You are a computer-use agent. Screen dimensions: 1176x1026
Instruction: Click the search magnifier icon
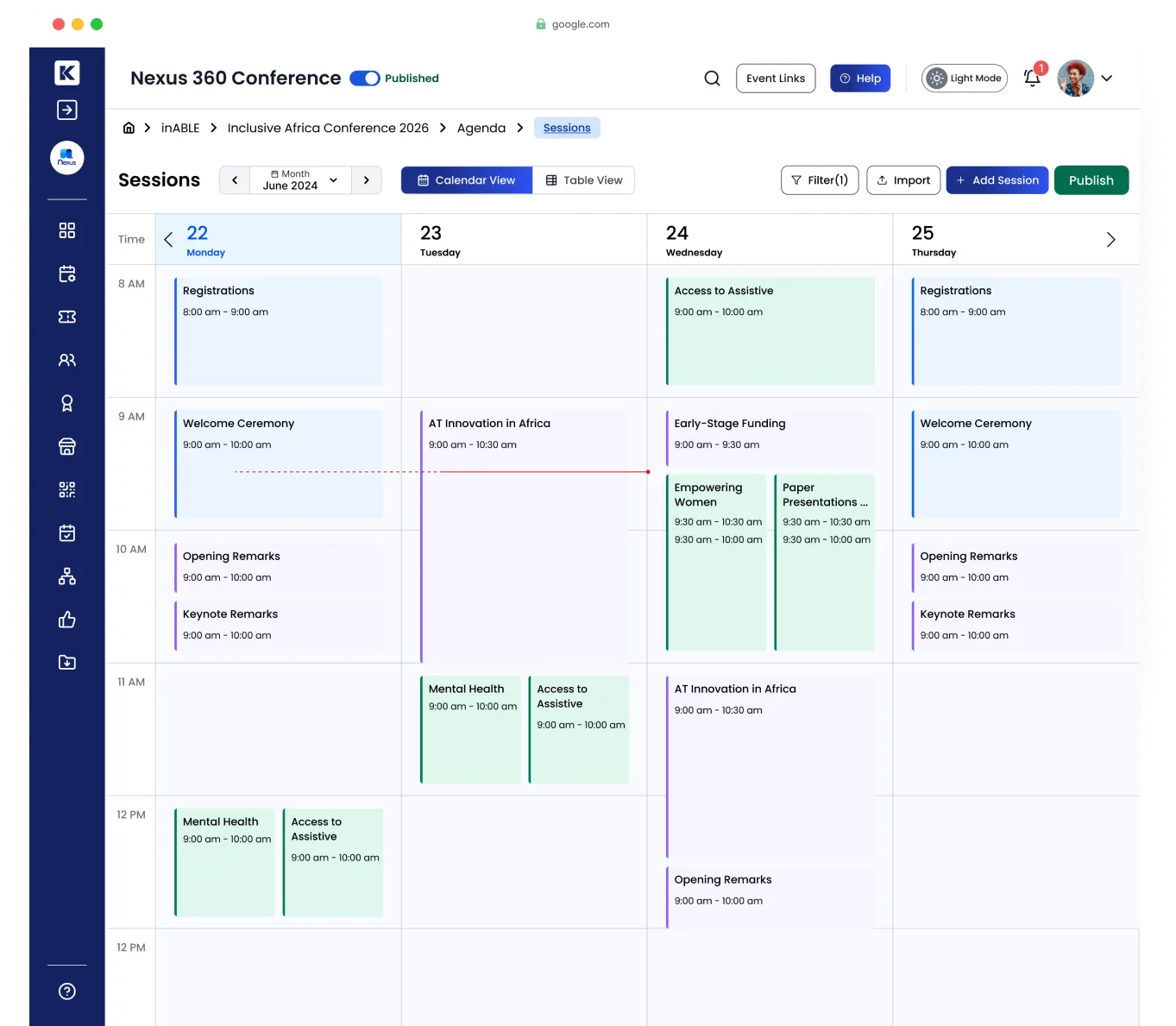[712, 79]
